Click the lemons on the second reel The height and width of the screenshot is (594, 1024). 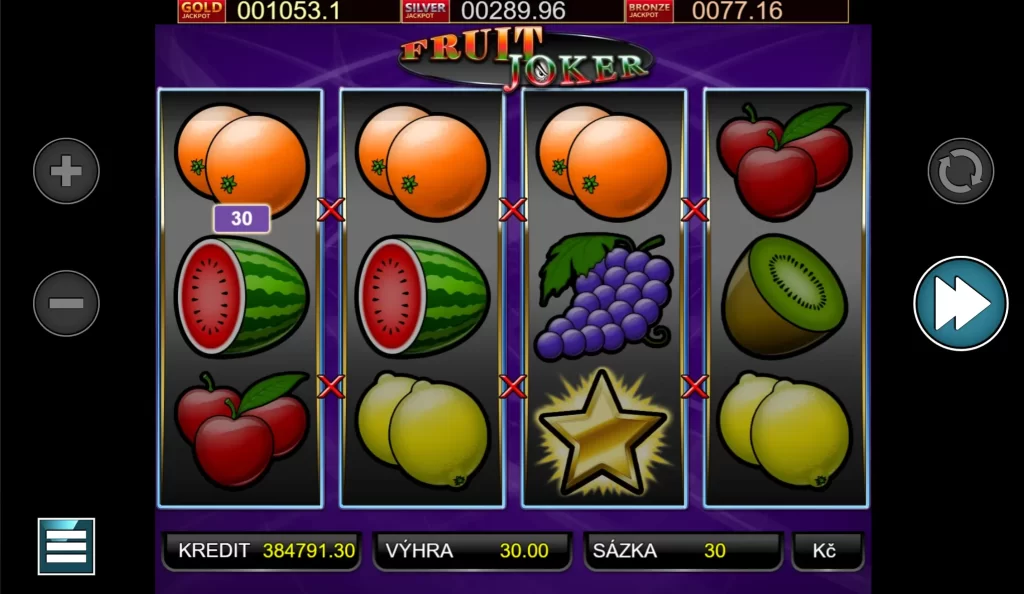tap(423, 430)
